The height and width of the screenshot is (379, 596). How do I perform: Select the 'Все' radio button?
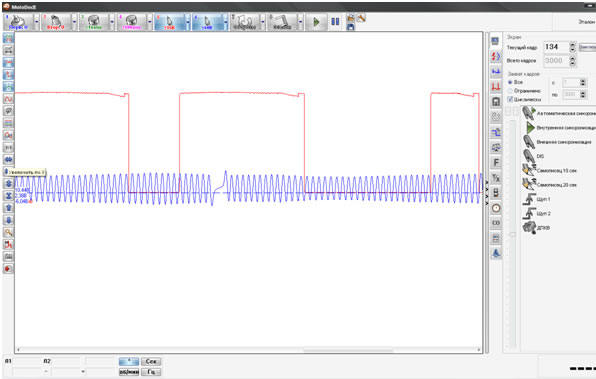pyautogui.click(x=510, y=82)
